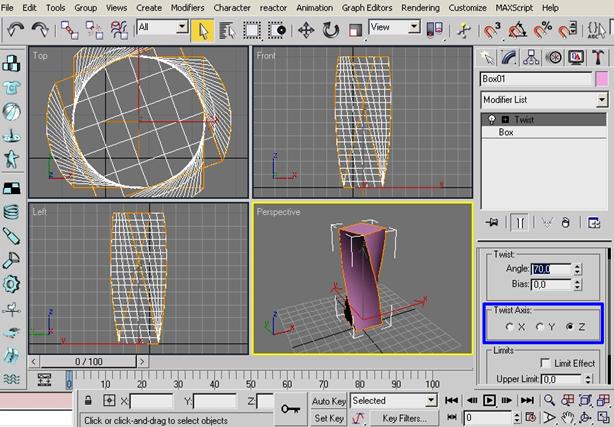Click the Undo arrow in the main toolbar
614x427 pixels.
(x=13, y=29)
